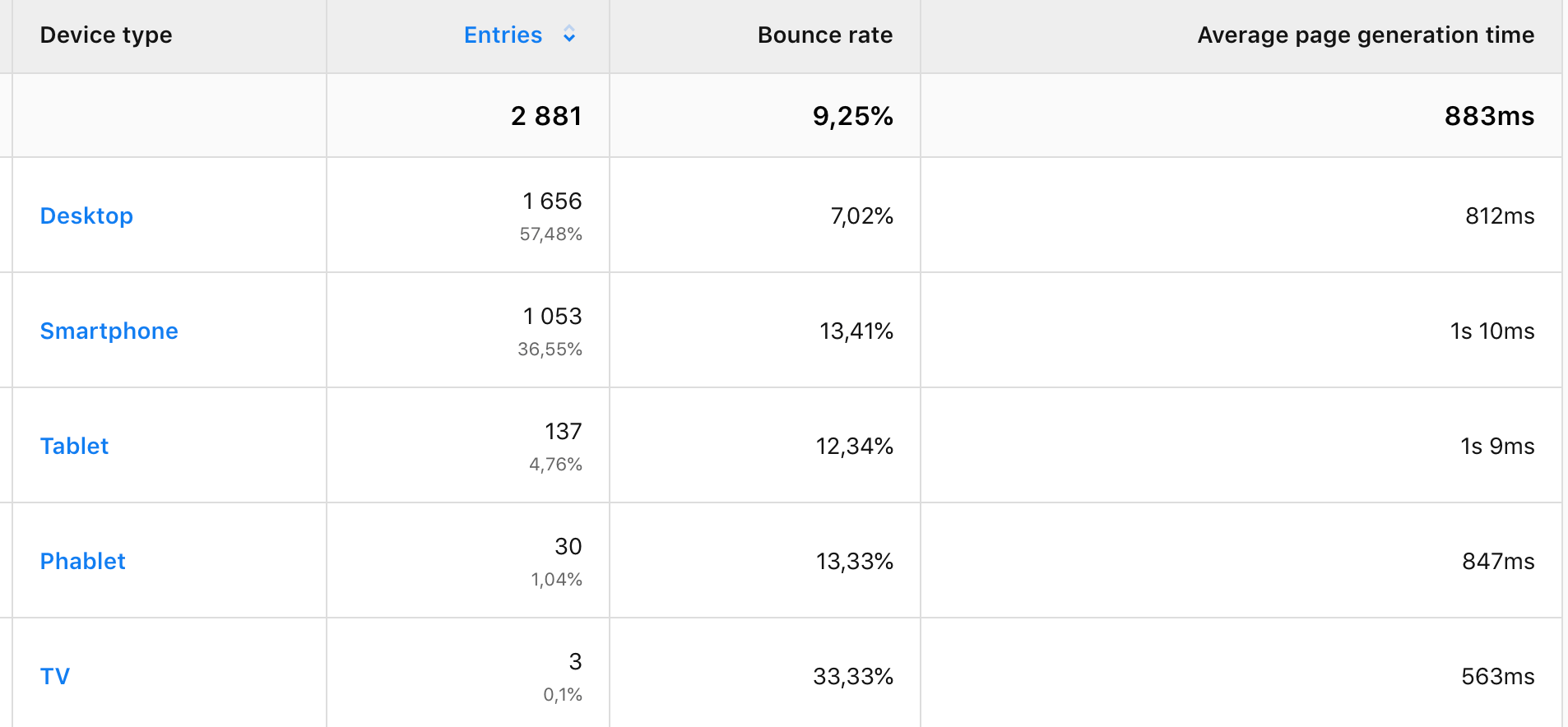This screenshot has height=727, width=1568.
Task: Click Desktop's entries count 1 656
Action: pyautogui.click(x=551, y=201)
